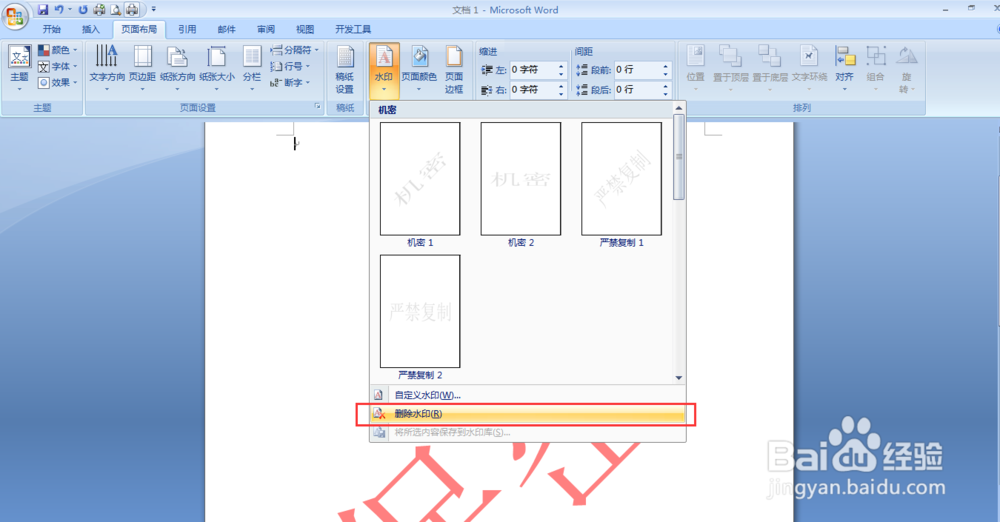
Task: Open the 分隔符 breaks dropdown
Action: pos(294,50)
